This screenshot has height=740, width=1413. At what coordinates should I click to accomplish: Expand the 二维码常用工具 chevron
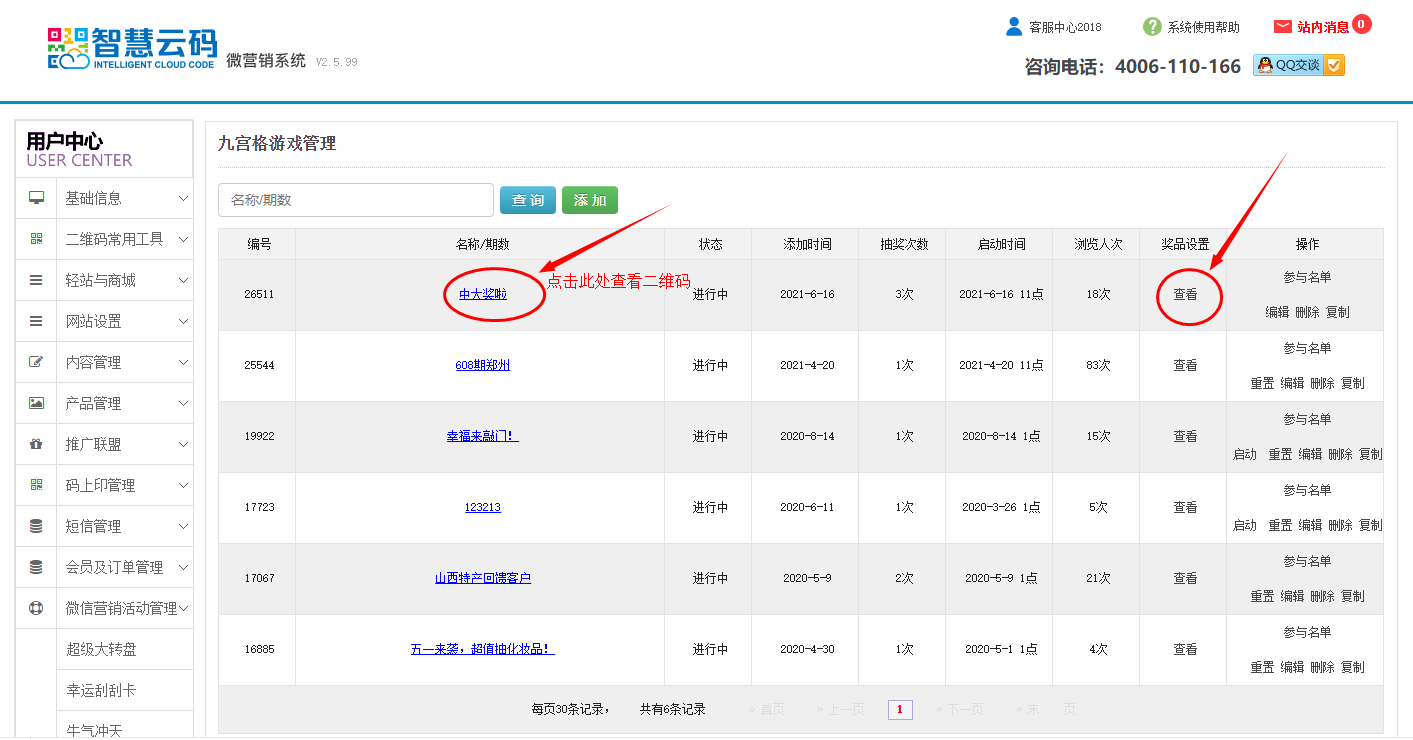[183, 239]
